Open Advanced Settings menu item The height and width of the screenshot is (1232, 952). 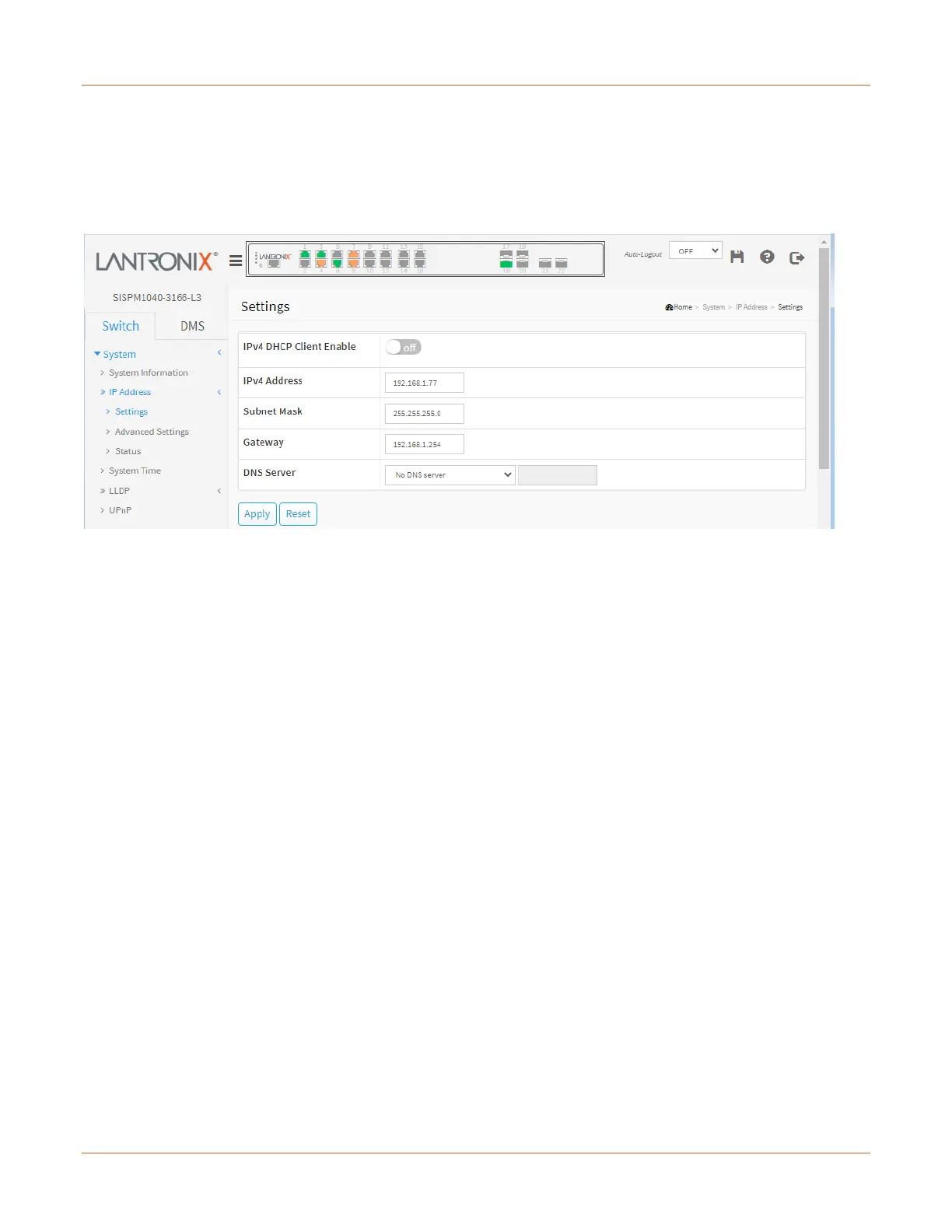(x=152, y=432)
